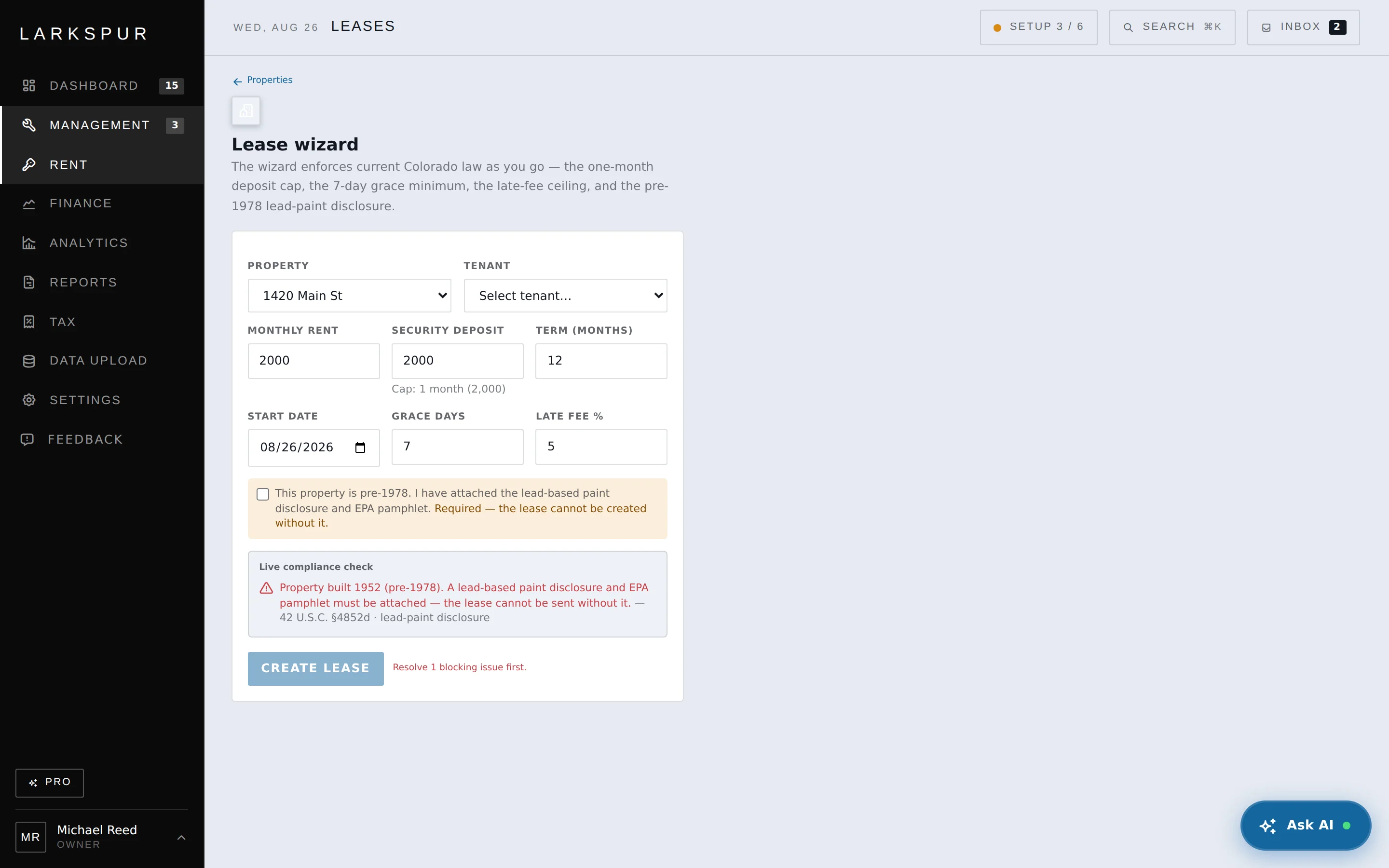
Task: Click the 'Resolve 1 blocking issue first.' message
Action: click(459, 668)
